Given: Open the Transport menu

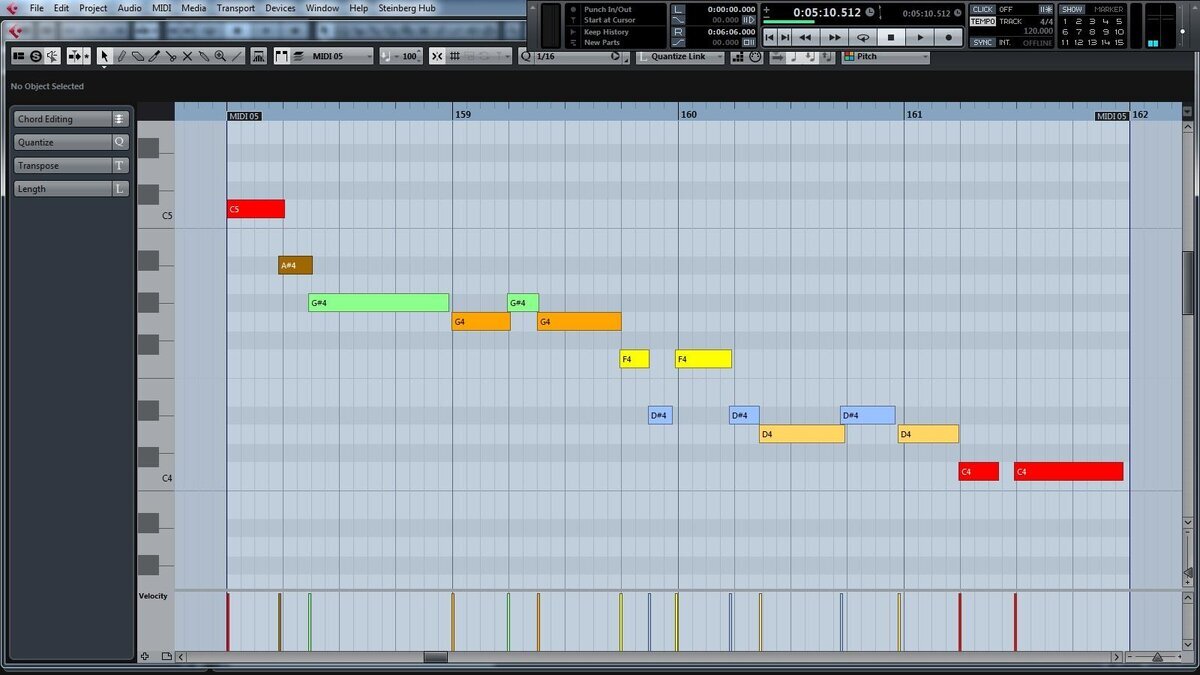Looking at the screenshot, I should (236, 8).
